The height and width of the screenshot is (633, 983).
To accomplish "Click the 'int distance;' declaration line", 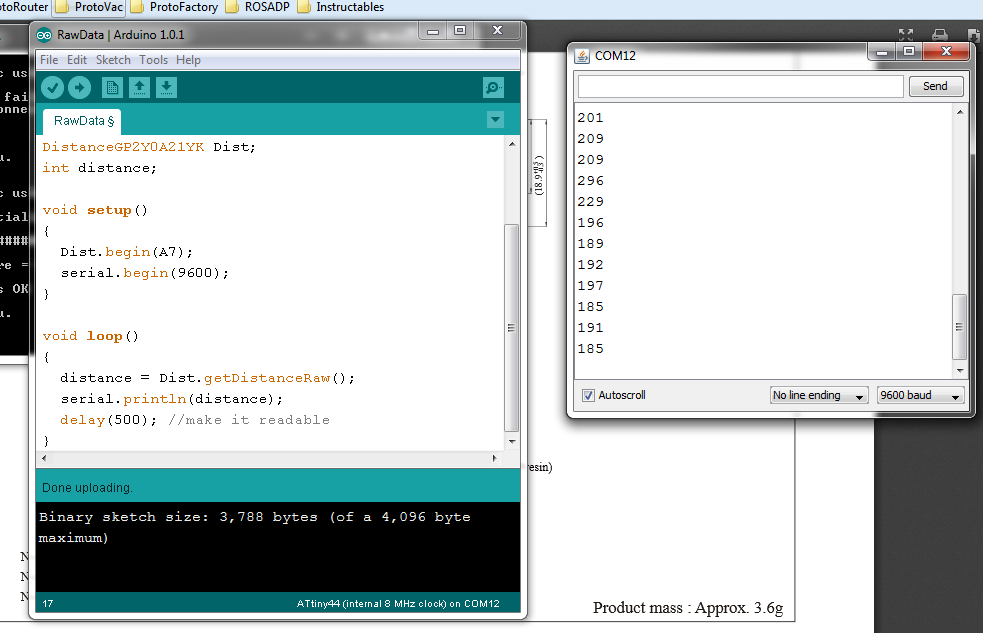I will click(100, 168).
